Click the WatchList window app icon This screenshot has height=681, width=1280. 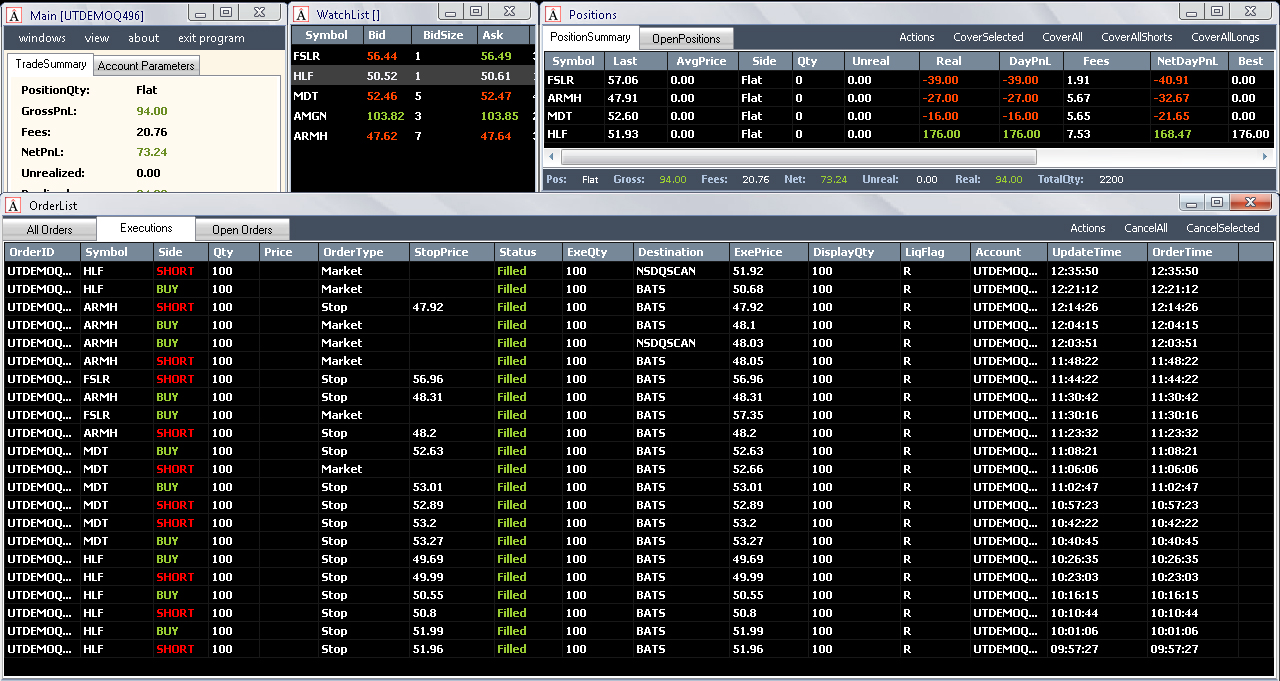click(x=301, y=14)
